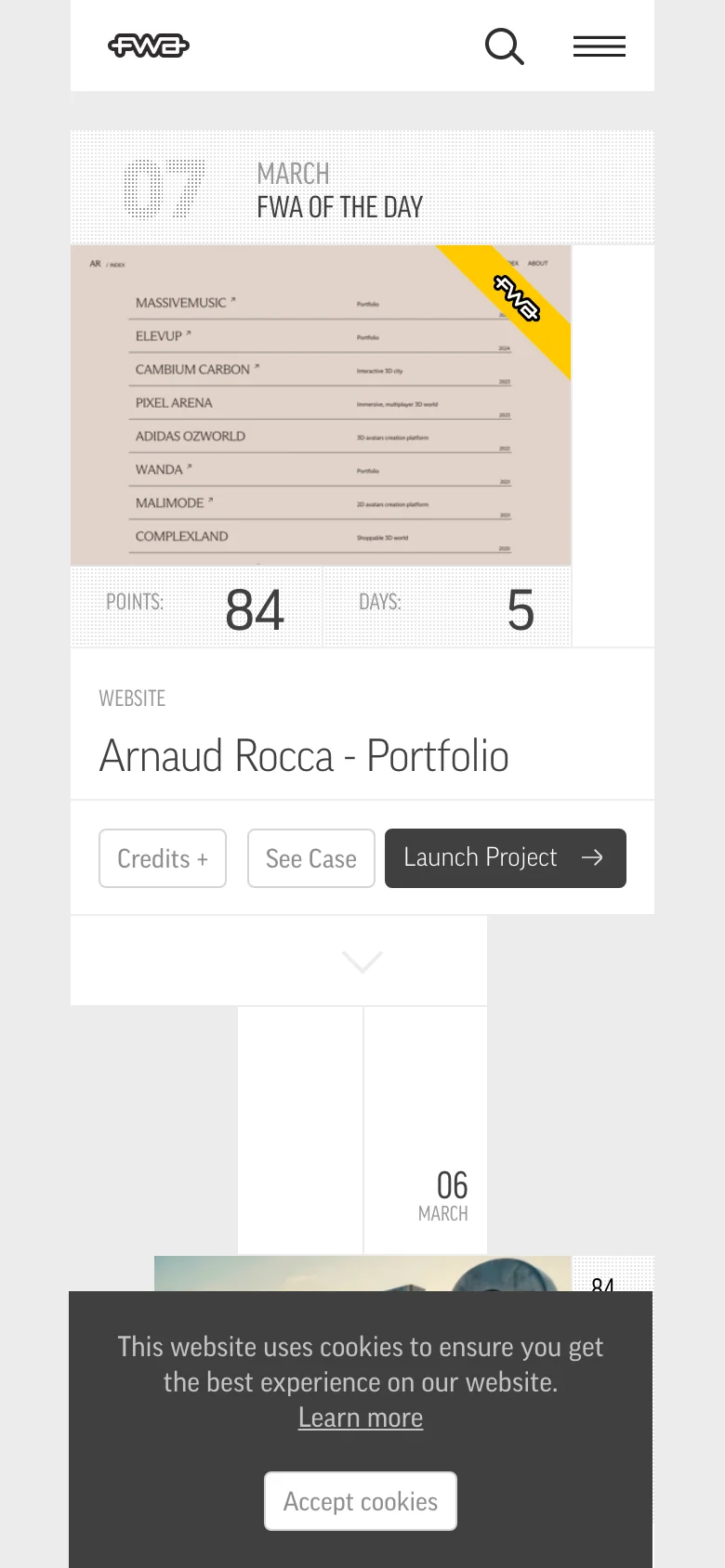This screenshot has width=725, height=1568.
Task: Click the Points 84 score box
Action: [x=196, y=608]
